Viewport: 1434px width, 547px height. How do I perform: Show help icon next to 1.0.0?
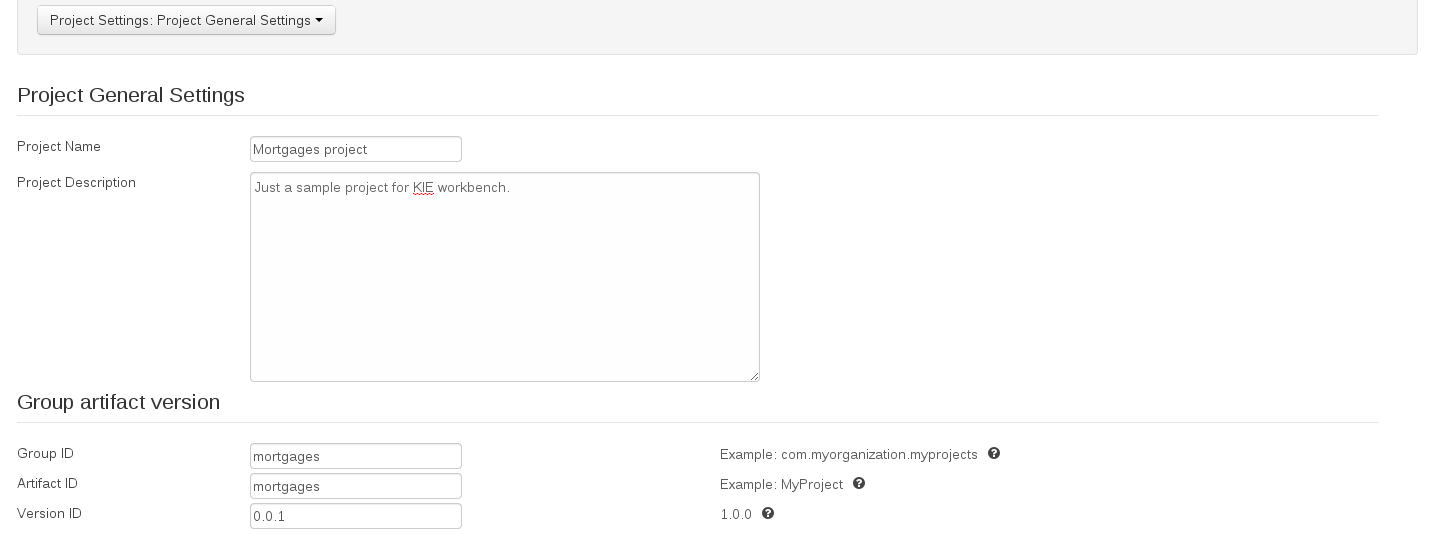pos(768,514)
